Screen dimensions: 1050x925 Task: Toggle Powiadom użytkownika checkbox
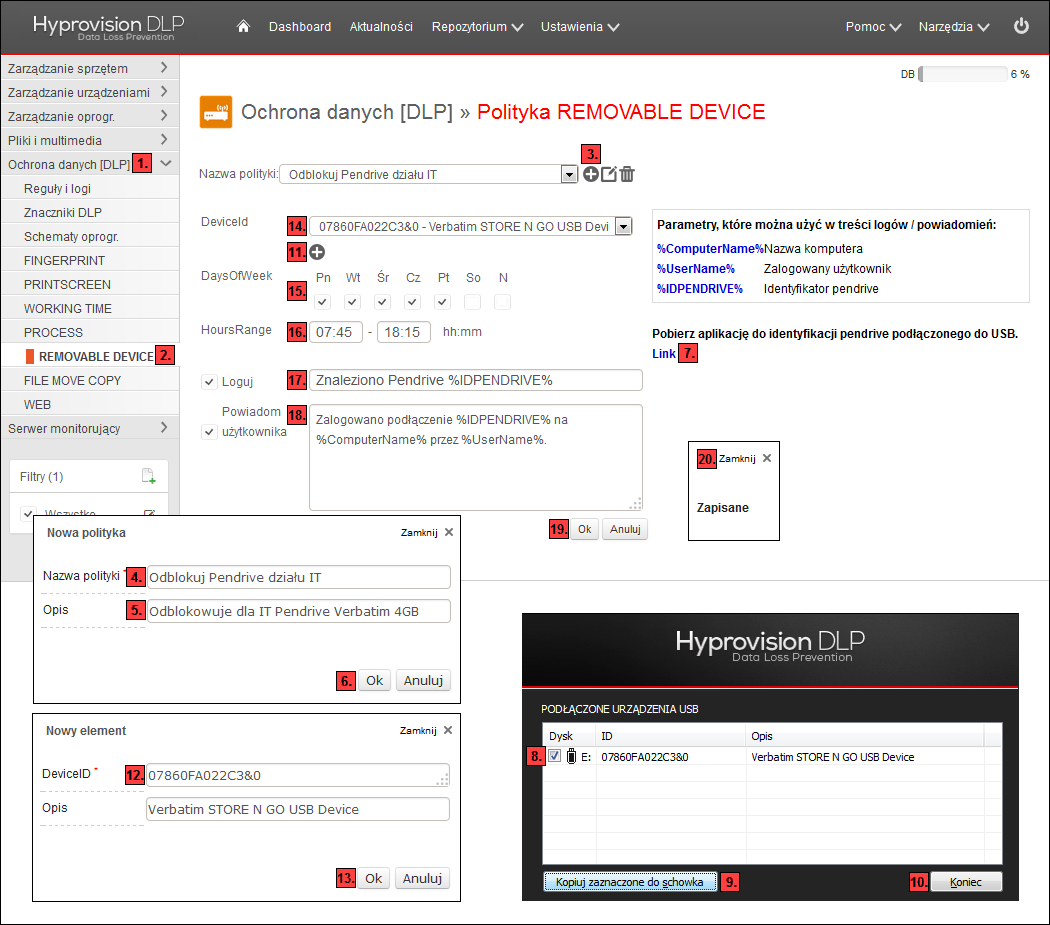[209, 432]
